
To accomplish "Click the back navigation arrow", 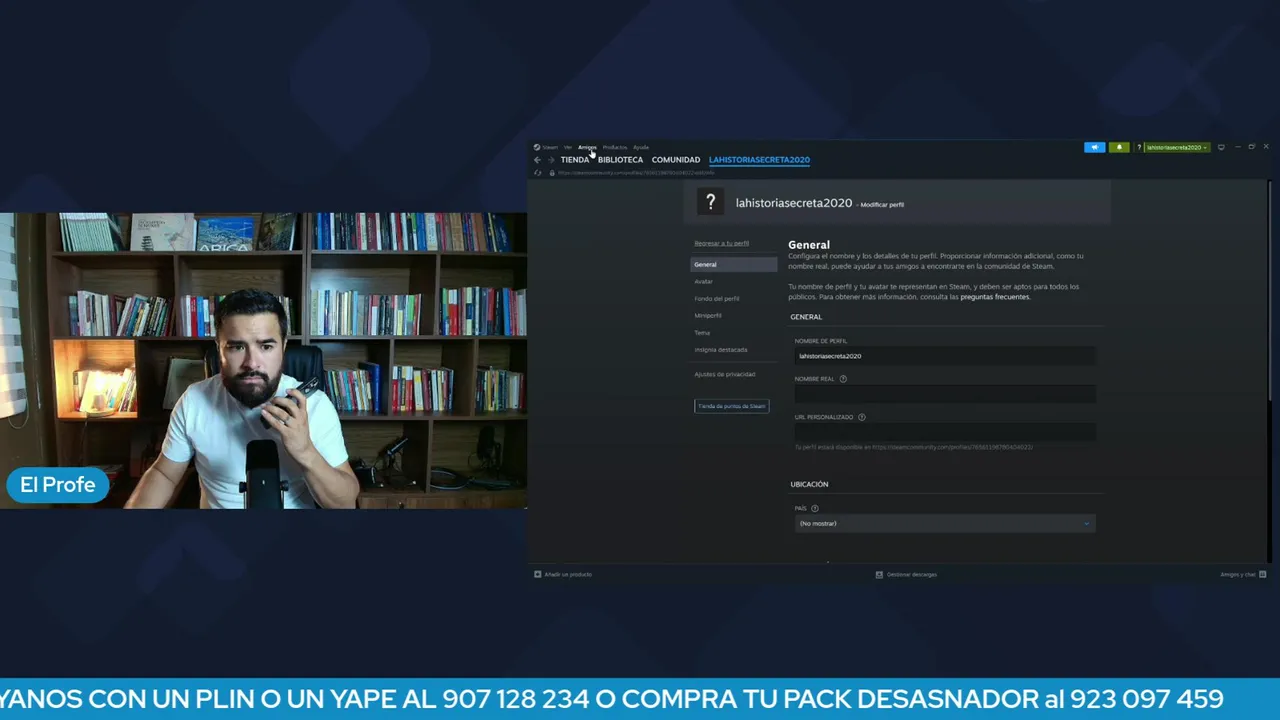I will point(537,160).
